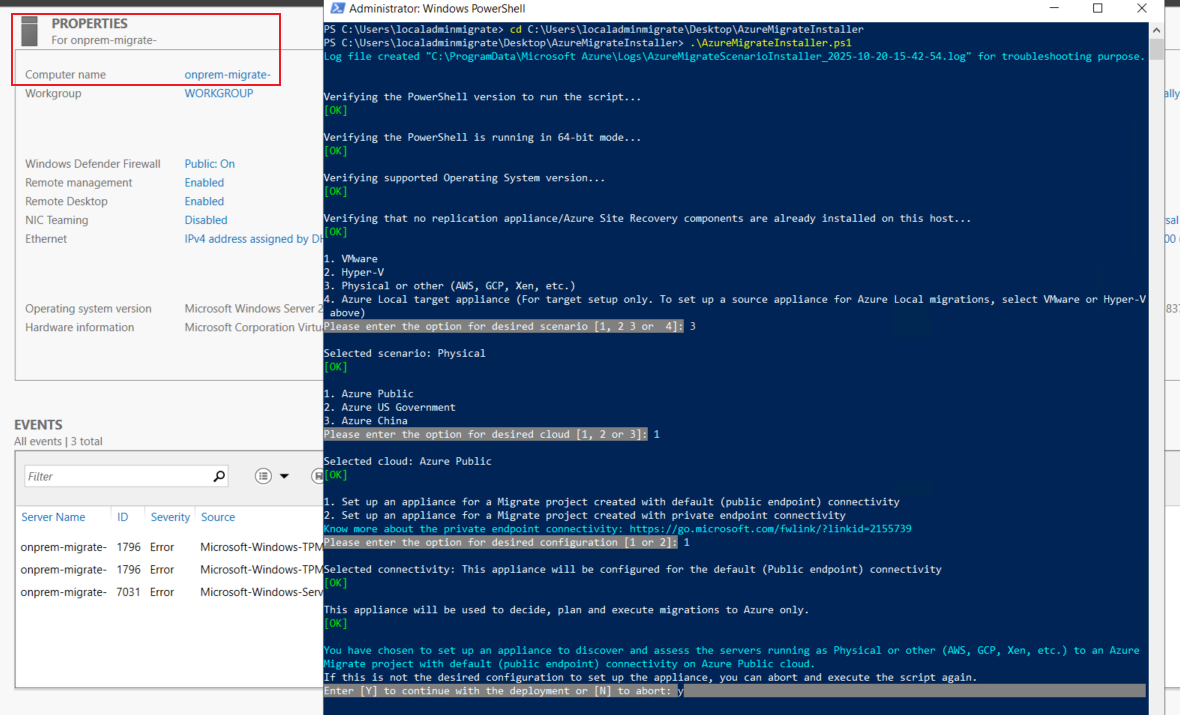Sort events by the ID column header

click(x=122, y=517)
